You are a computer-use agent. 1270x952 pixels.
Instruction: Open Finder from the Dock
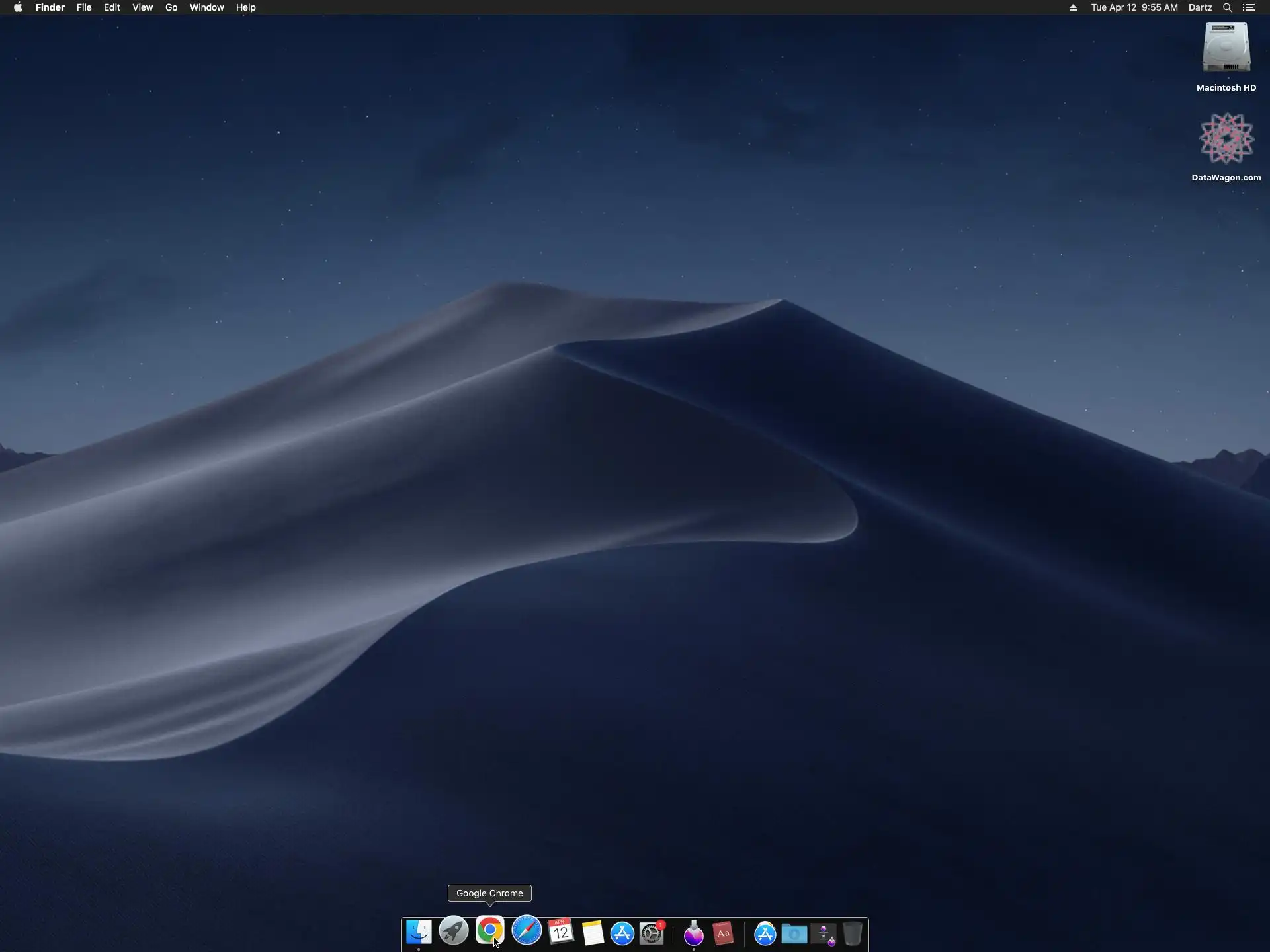point(419,932)
